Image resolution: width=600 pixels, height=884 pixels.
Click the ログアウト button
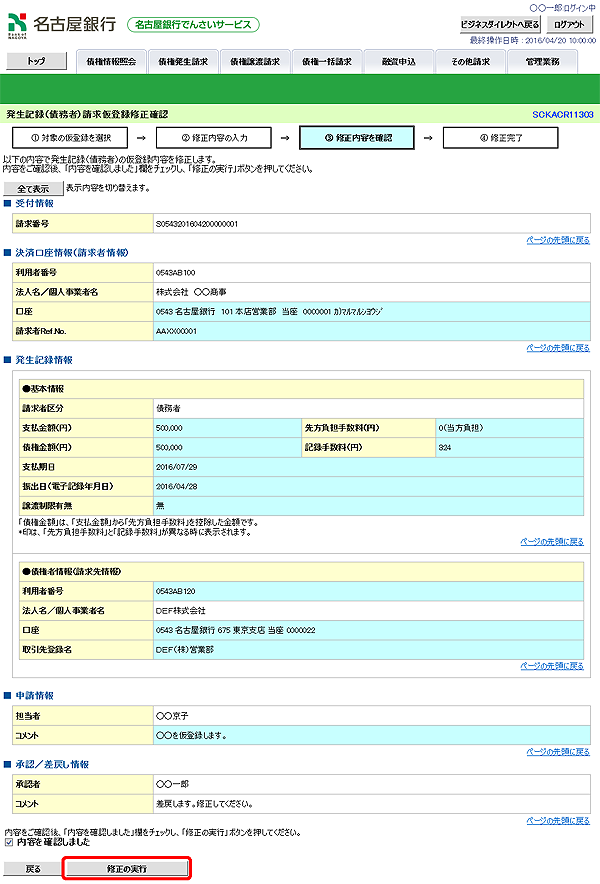tap(569, 24)
